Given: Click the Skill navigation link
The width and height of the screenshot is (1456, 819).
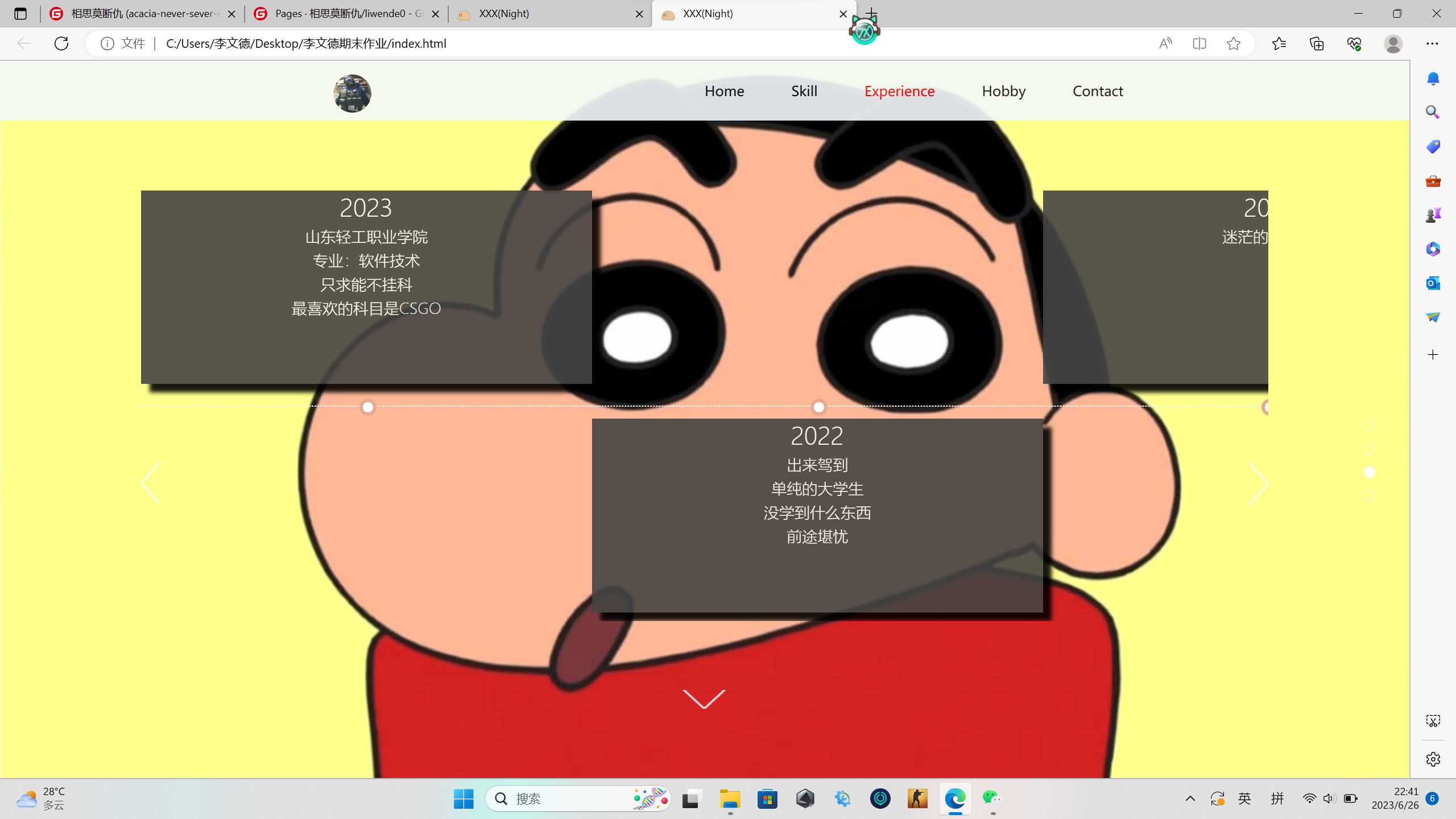Looking at the screenshot, I should (804, 91).
